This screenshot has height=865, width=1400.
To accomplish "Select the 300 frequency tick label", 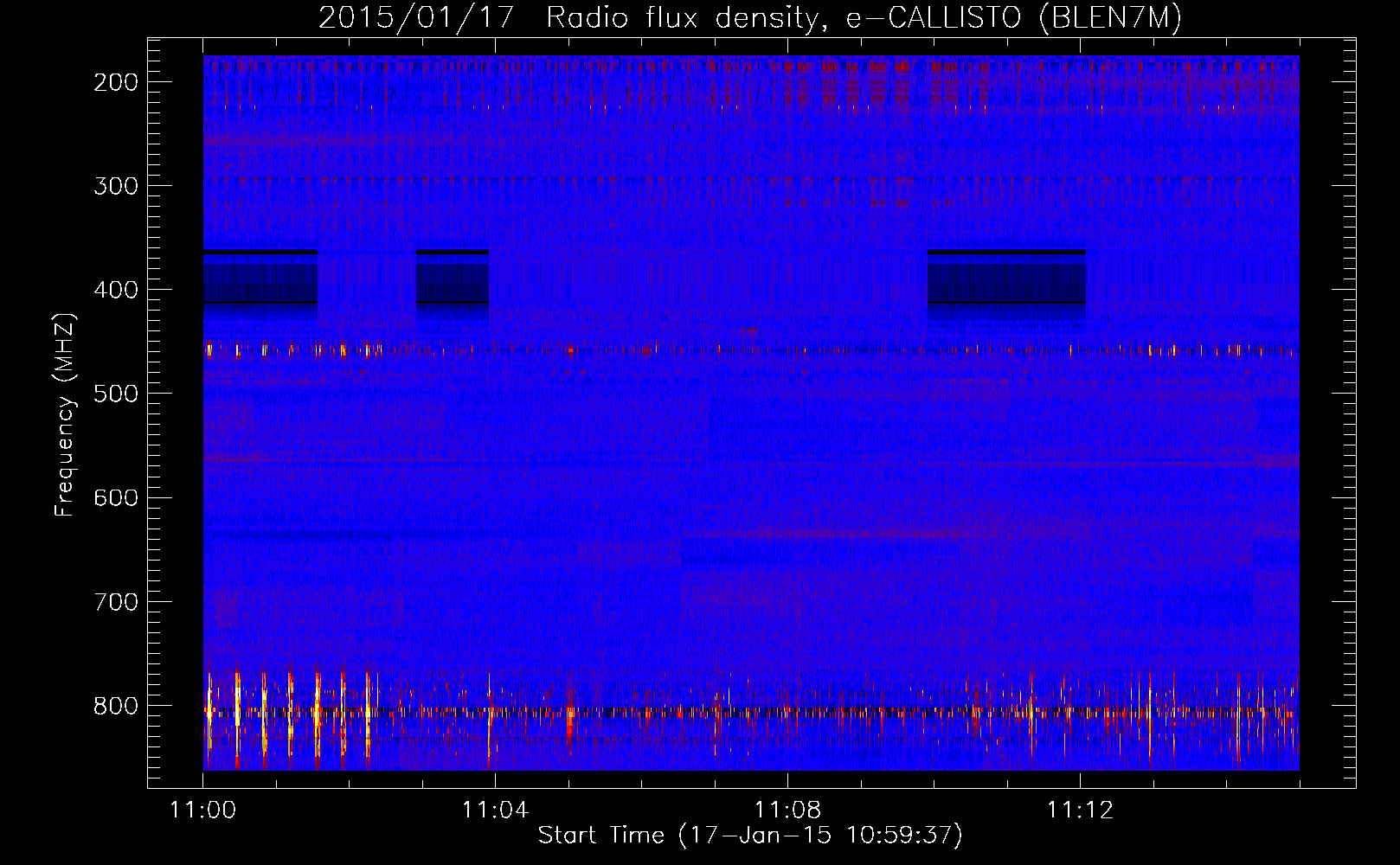I will pos(116,187).
